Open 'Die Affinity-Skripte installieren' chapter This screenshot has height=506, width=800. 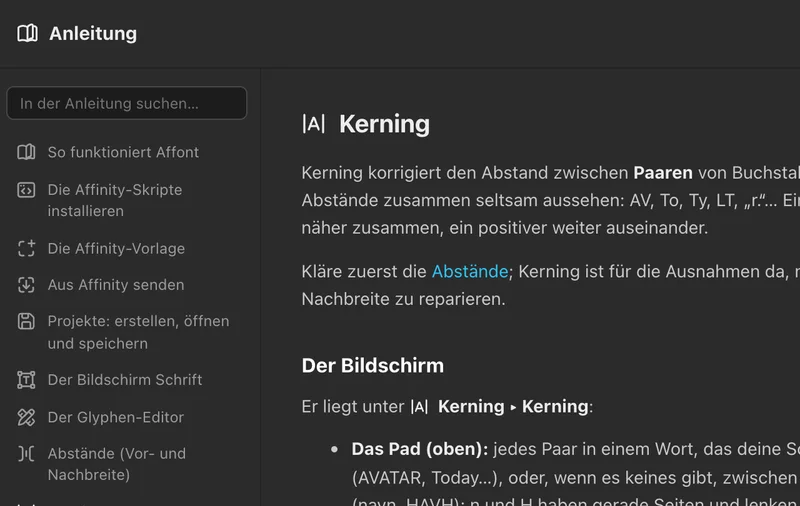(x=115, y=200)
